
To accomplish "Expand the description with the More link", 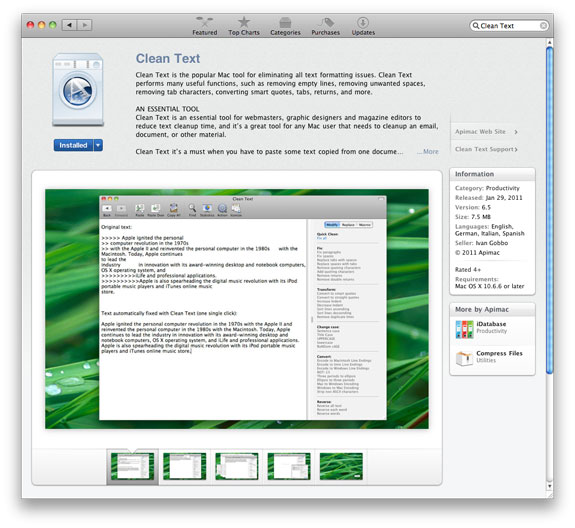I will point(428,151).
